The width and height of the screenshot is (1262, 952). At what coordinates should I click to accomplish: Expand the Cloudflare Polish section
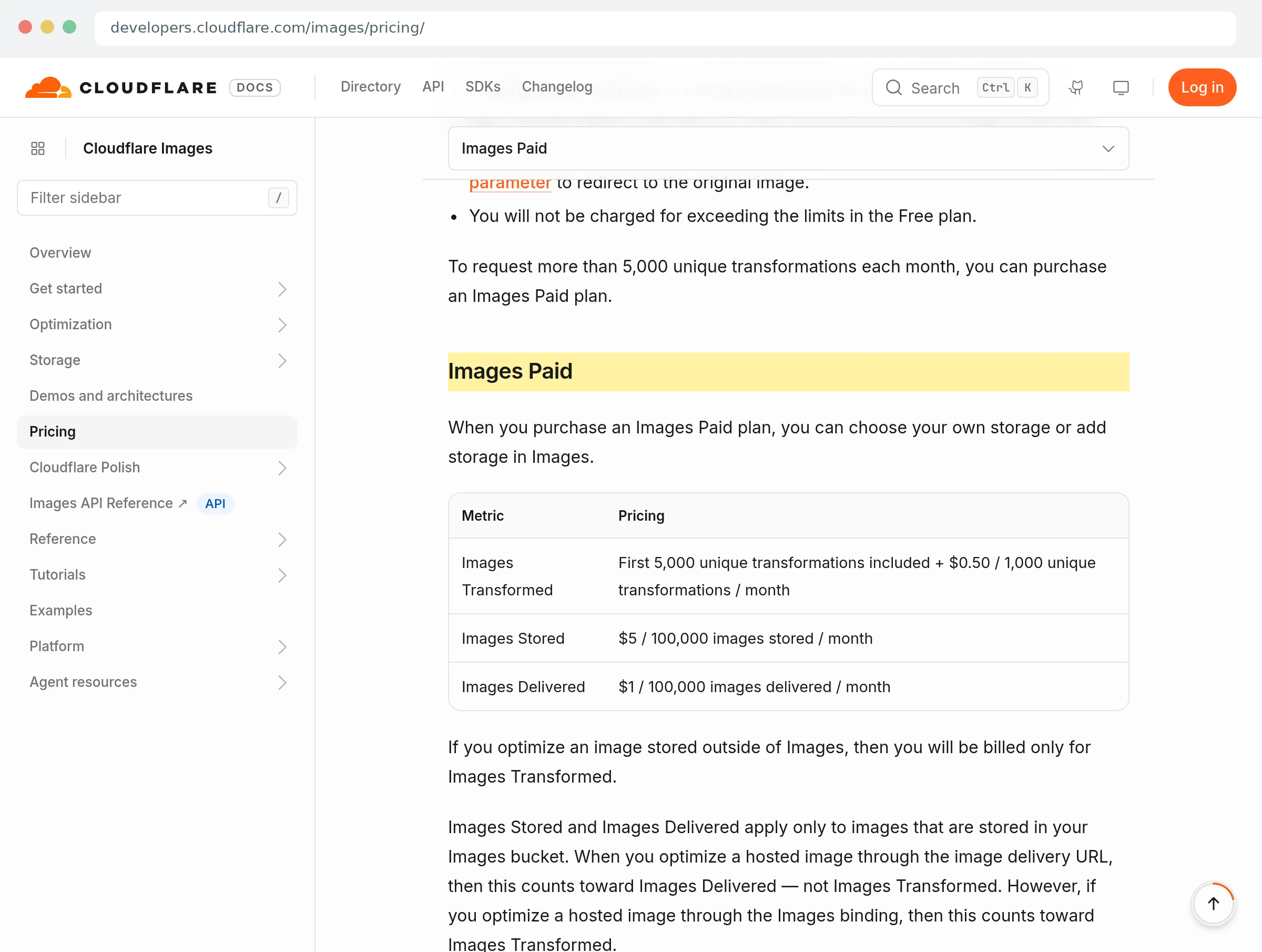(282, 468)
